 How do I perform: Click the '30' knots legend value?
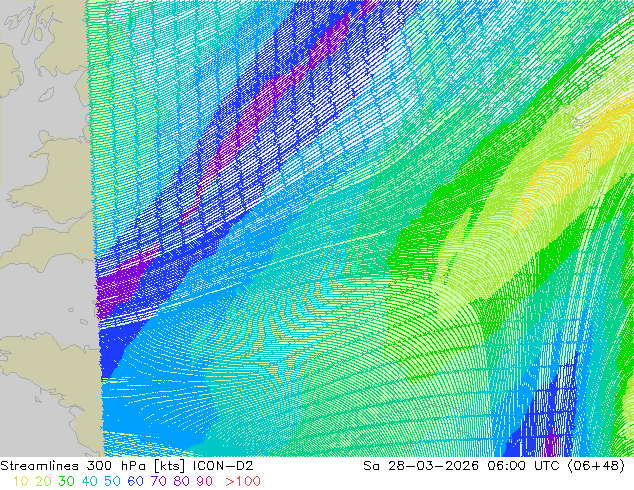66,482
